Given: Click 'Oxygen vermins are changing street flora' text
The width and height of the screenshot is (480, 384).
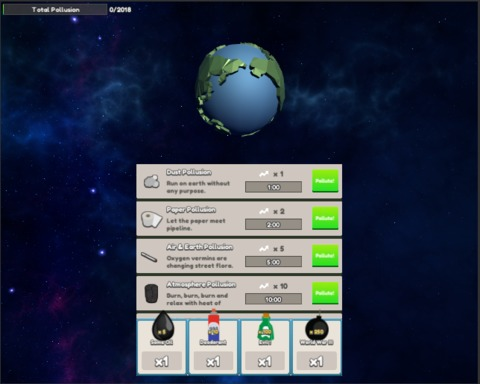Looking at the screenshot, I should pos(199,262).
